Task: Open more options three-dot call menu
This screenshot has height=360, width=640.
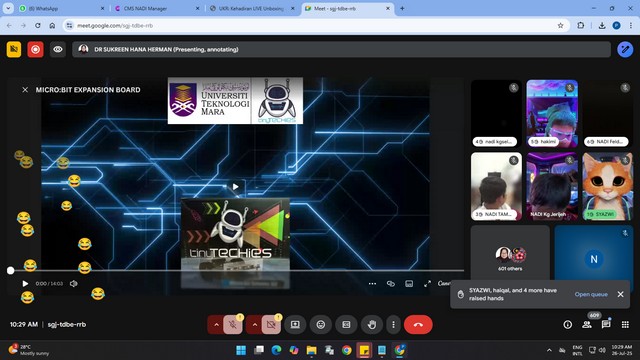Action: [x=393, y=324]
